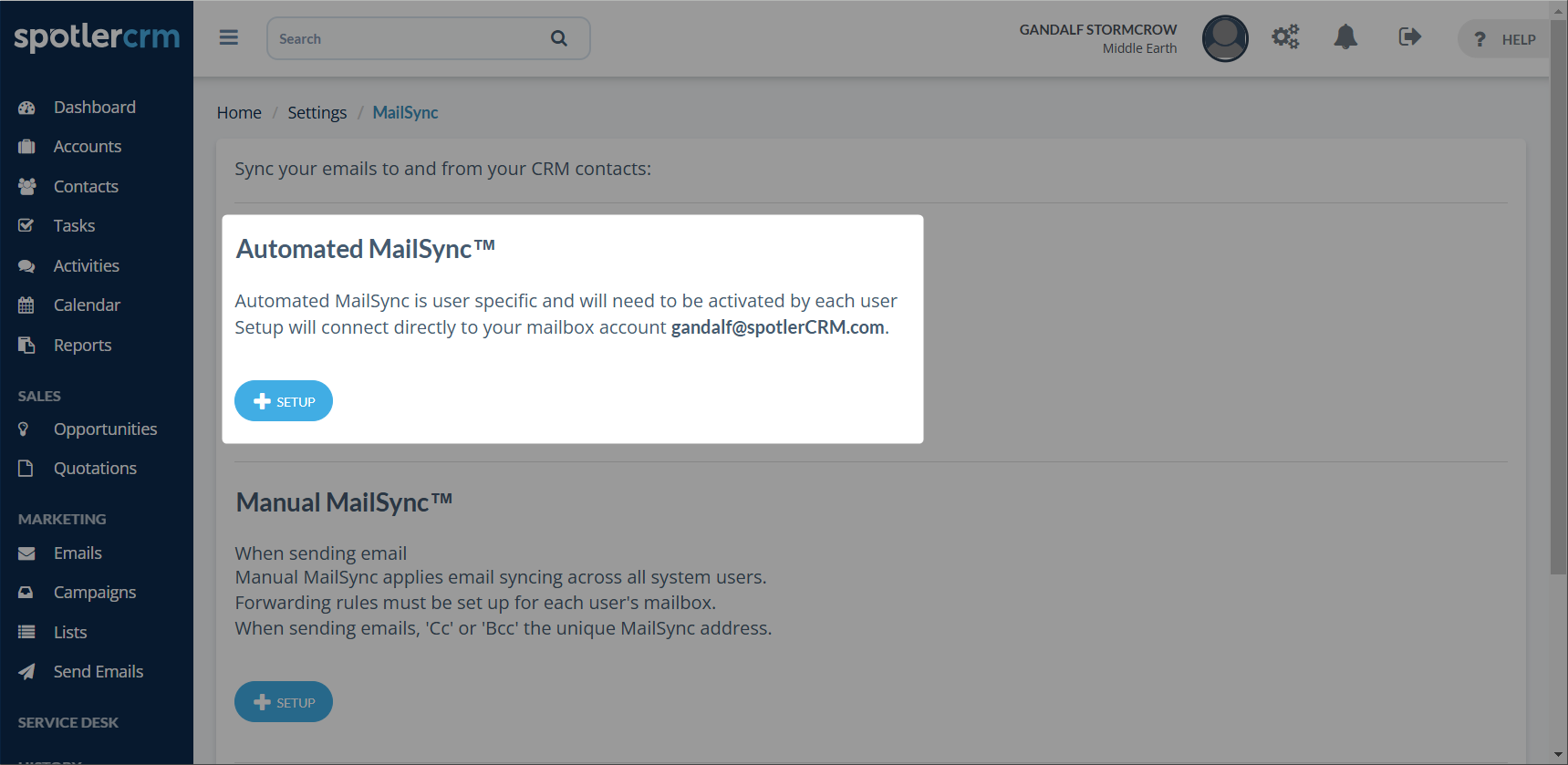Viewport: 1568px width, 765px height.
Task: Go to Contacts in sidebar
Action: pos(86,187)
